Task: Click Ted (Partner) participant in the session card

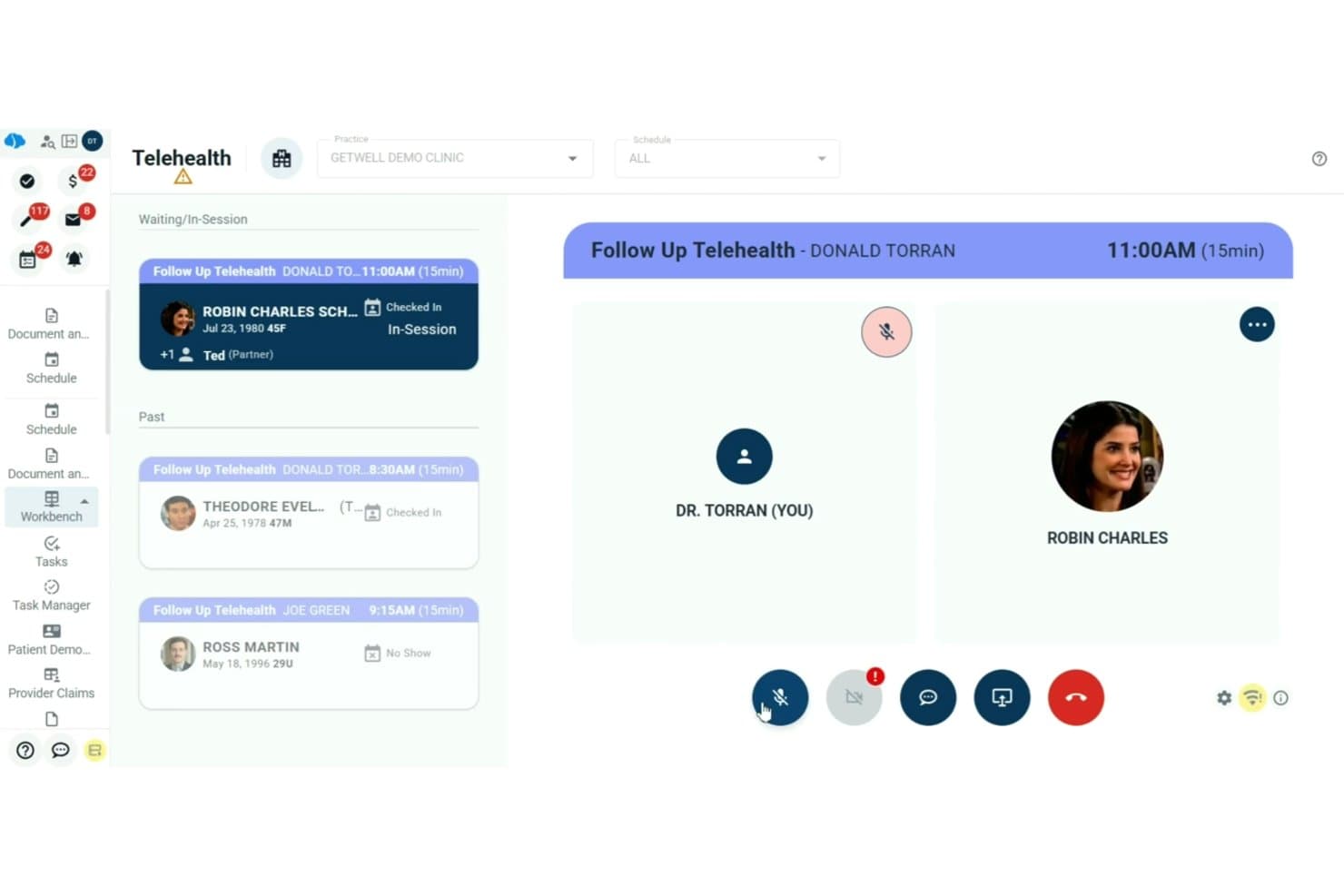Action: [238, 355]
